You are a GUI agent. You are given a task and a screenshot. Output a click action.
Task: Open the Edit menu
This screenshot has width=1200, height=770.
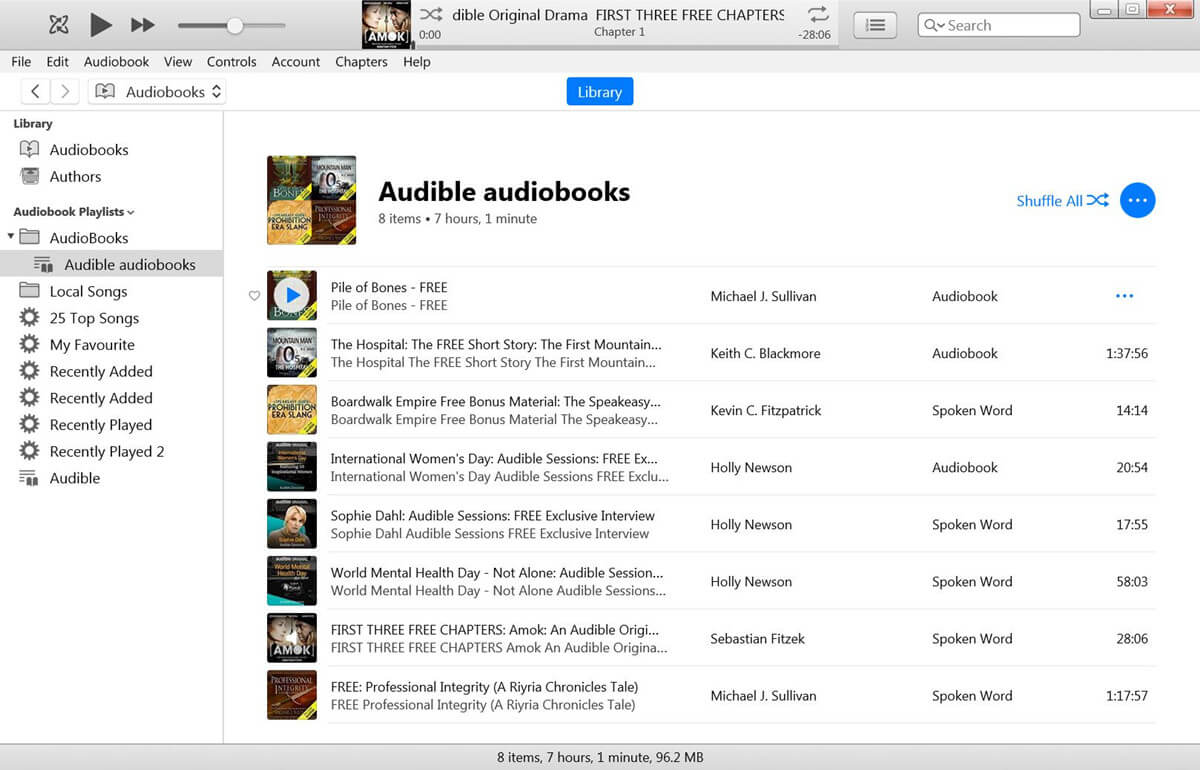click(58, 61)
